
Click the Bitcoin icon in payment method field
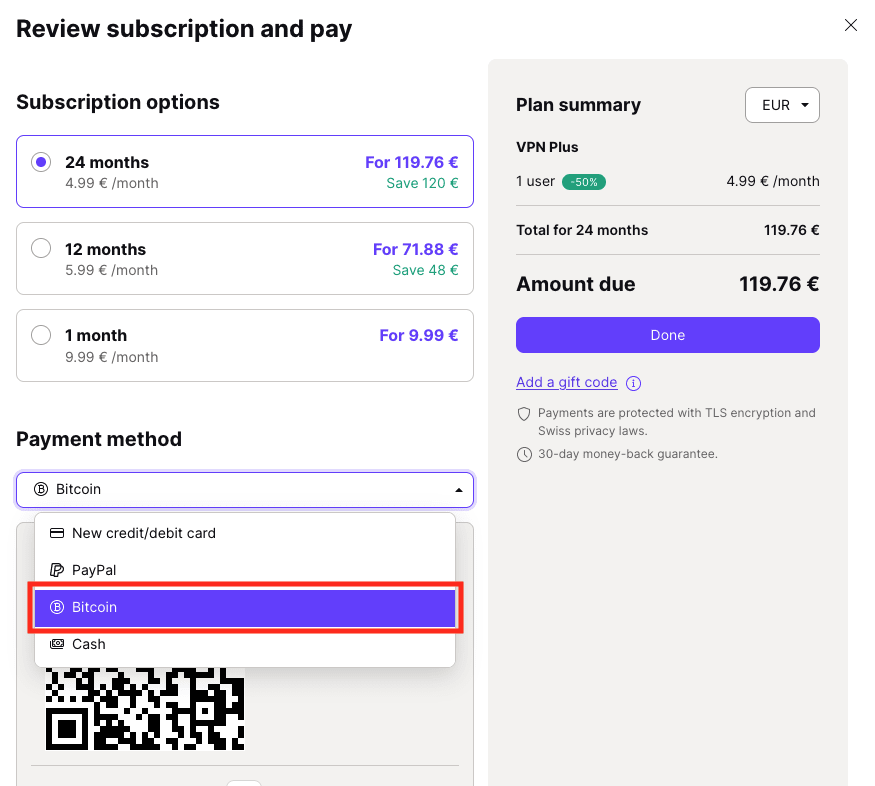click(x=41, y=489)
